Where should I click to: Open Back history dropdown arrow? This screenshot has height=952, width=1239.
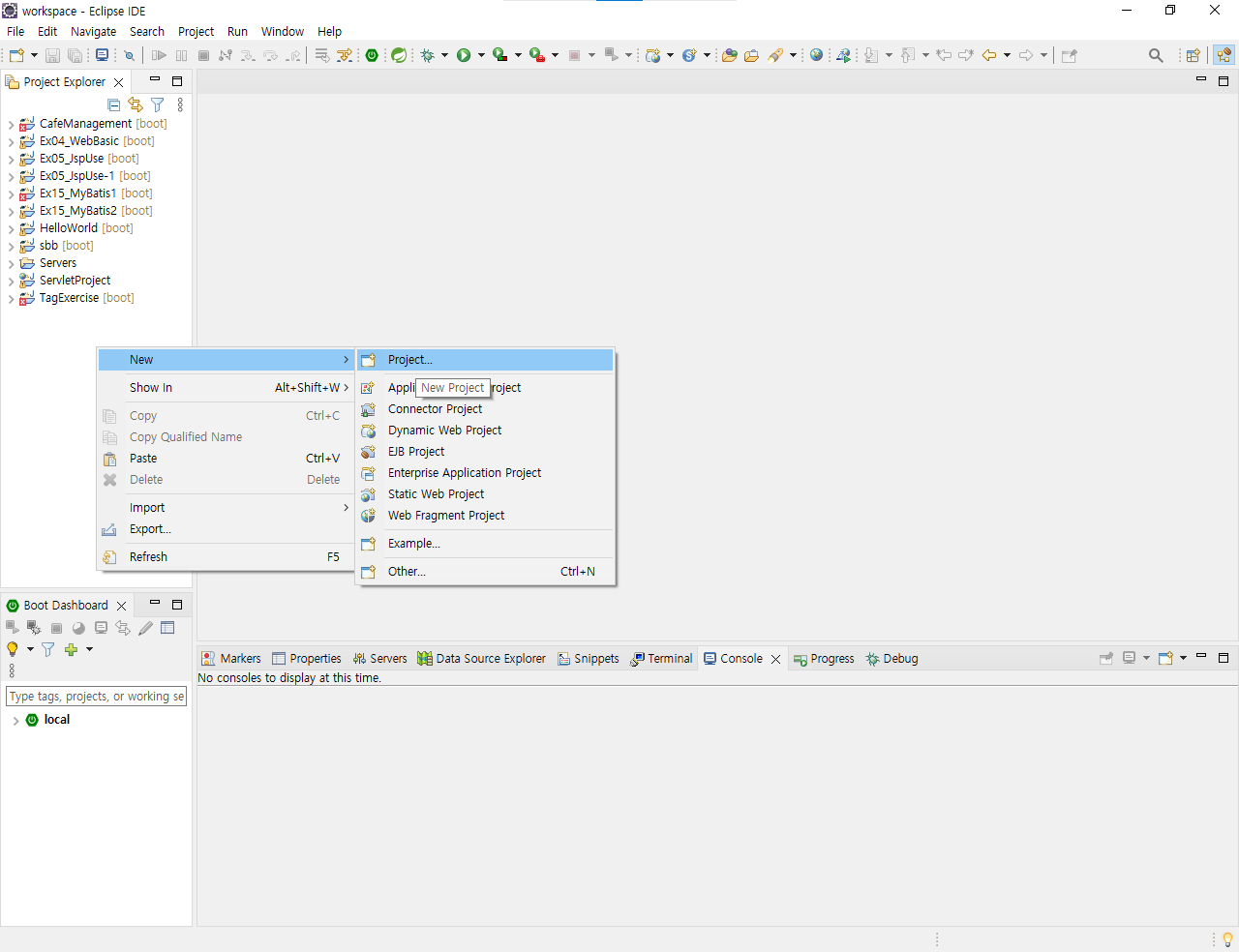click(1007, 55)
